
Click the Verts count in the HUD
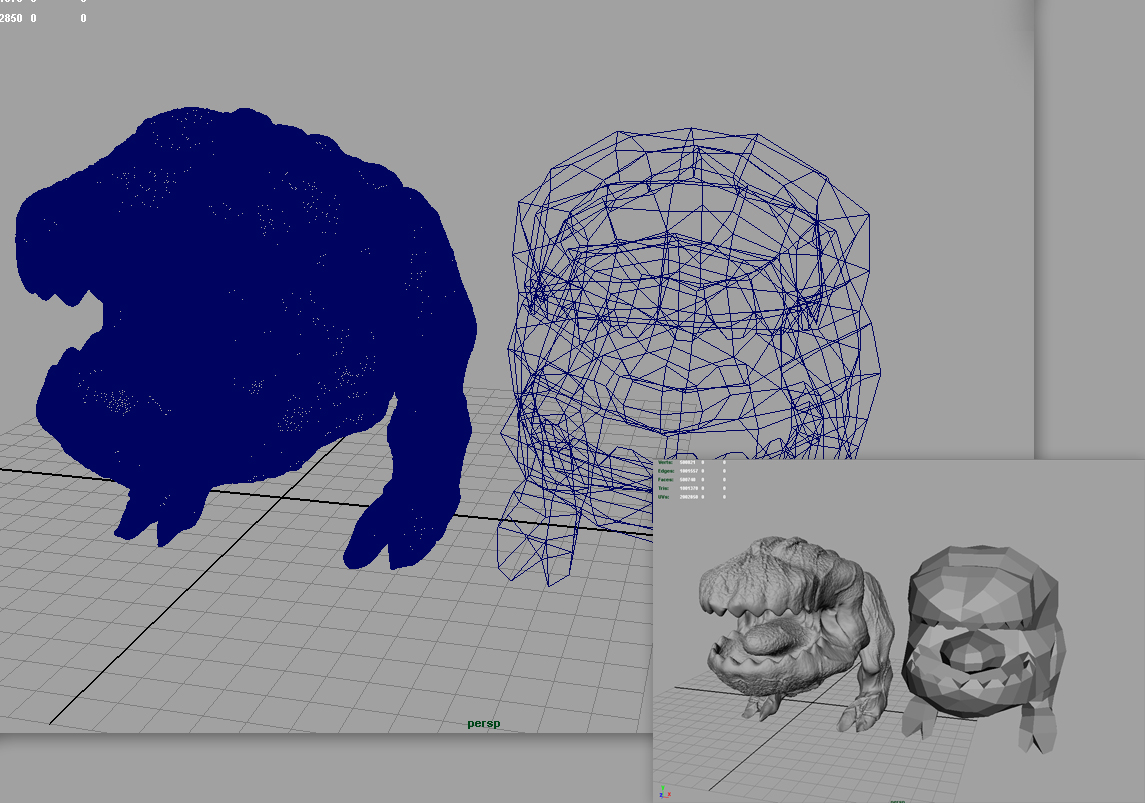coord(687,463)
